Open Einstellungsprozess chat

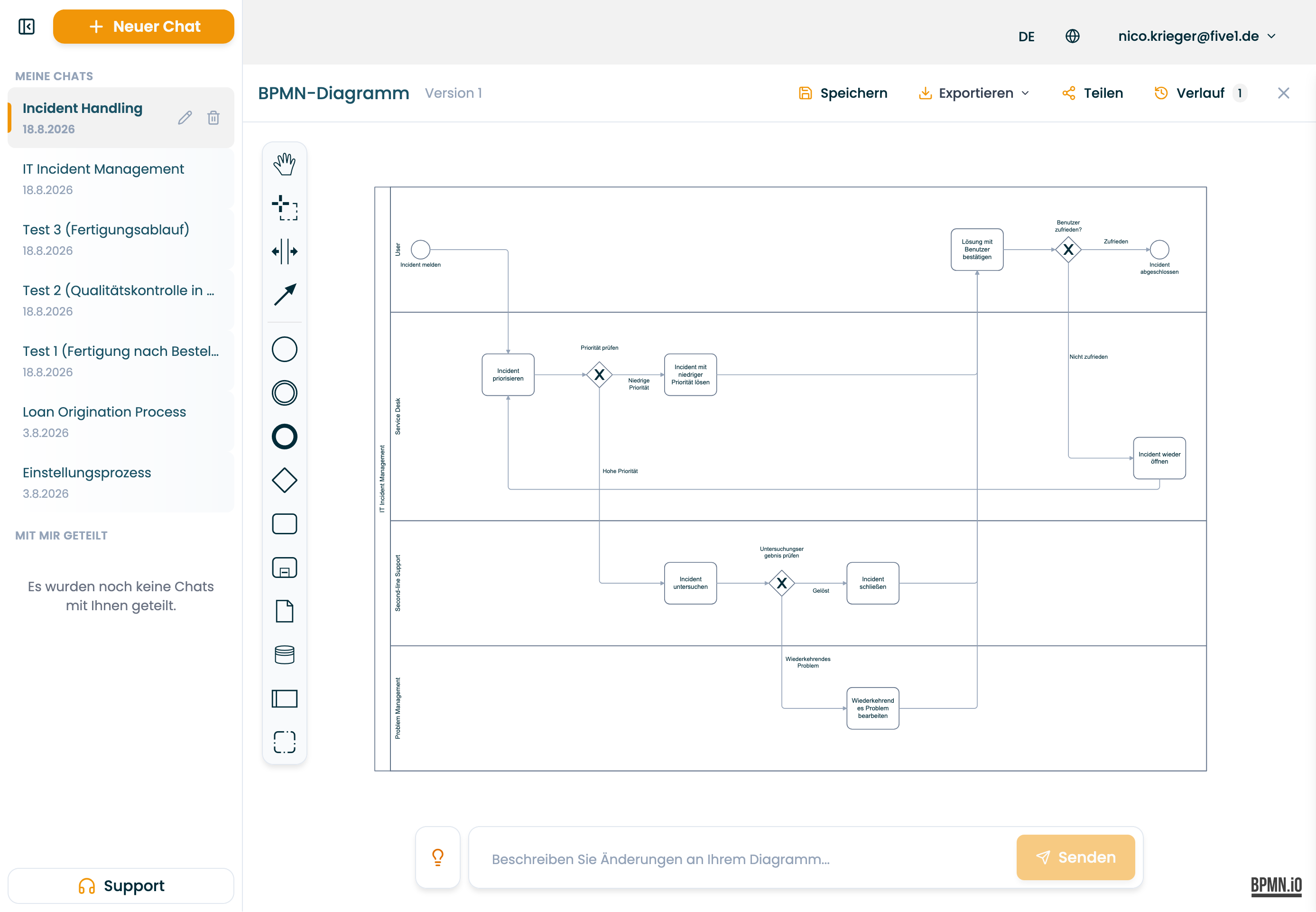(x=121, y=483)
